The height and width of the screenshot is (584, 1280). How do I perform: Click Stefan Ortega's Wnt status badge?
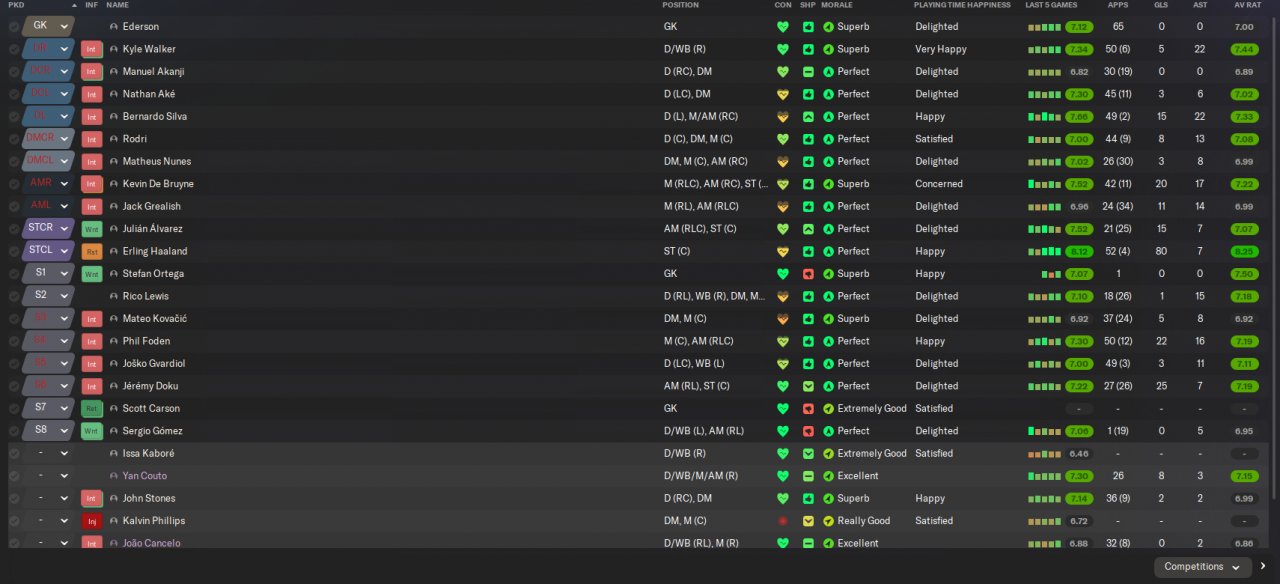[x=92, y=274]
